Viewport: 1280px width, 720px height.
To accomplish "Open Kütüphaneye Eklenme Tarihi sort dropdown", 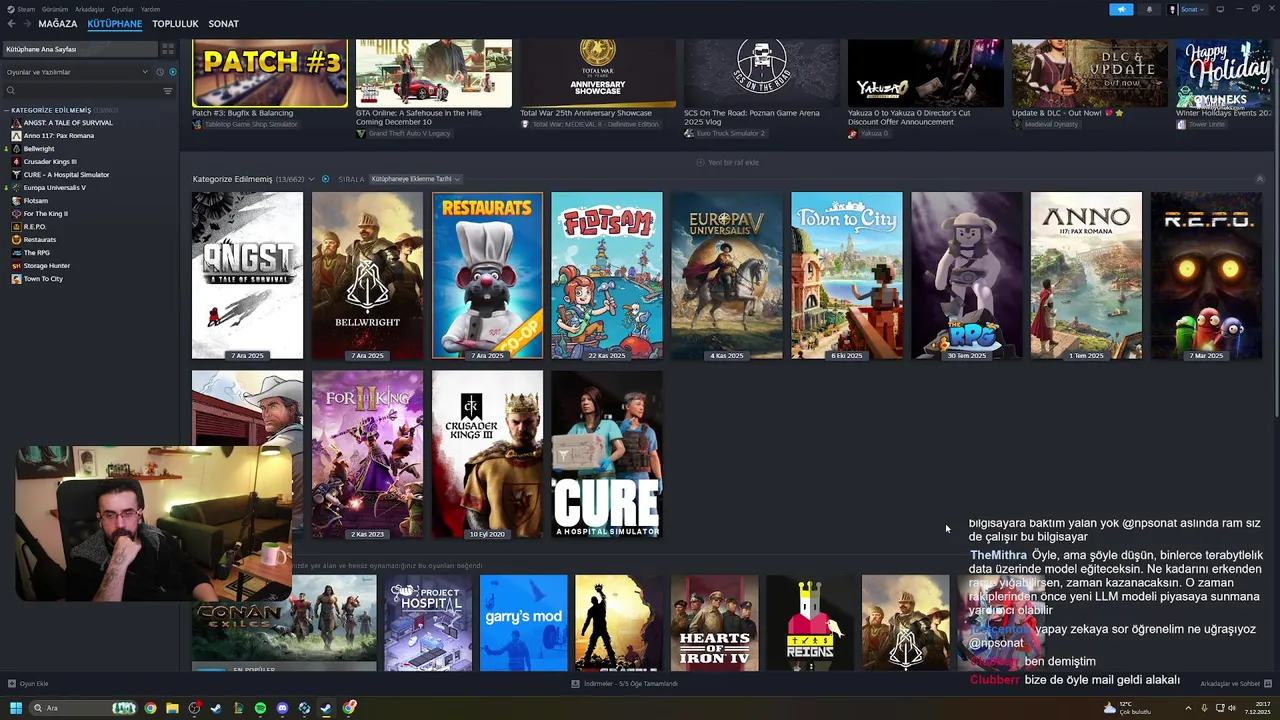I will point(415,179).
